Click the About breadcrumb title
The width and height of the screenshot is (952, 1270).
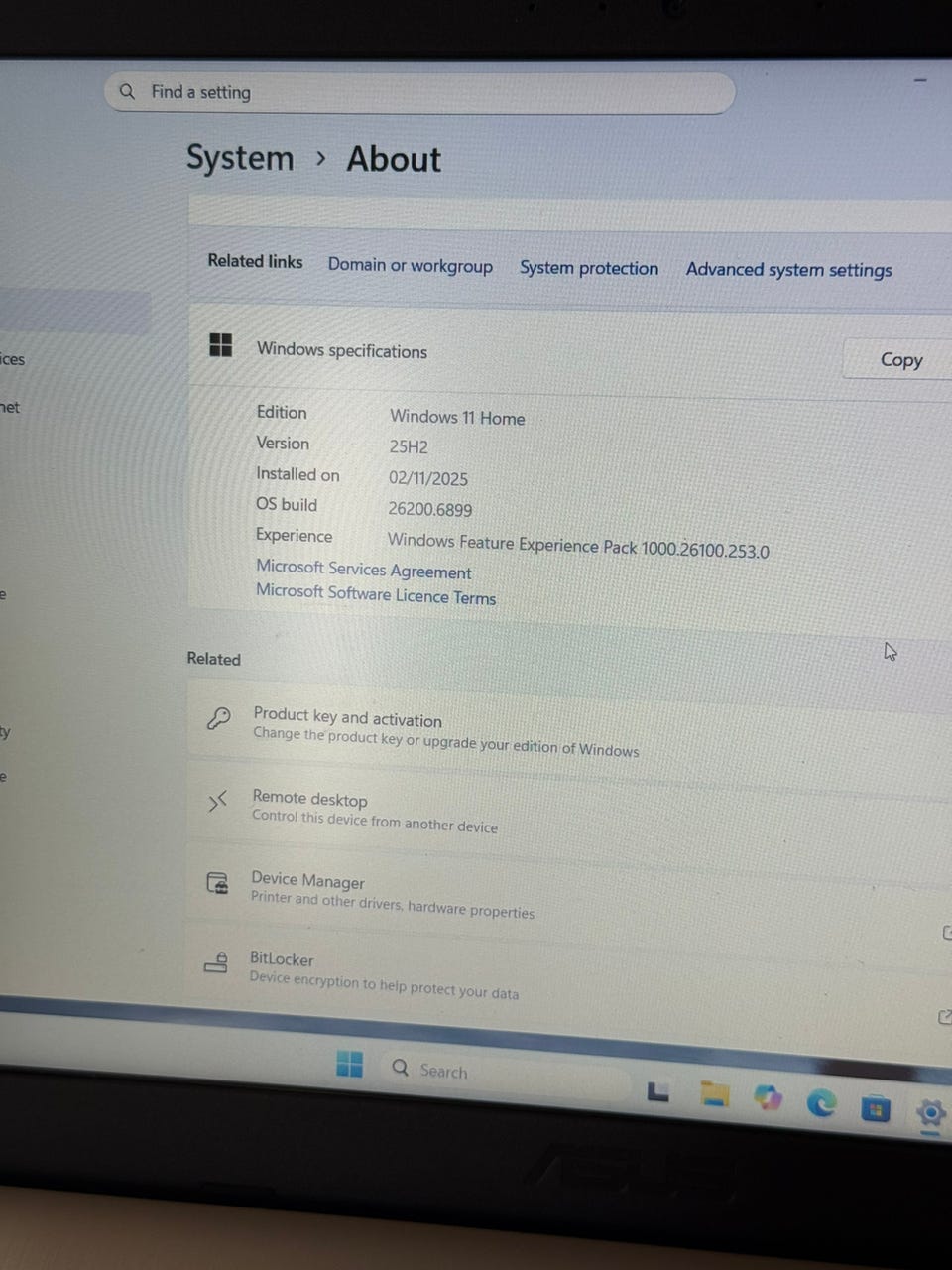(394, 159)
